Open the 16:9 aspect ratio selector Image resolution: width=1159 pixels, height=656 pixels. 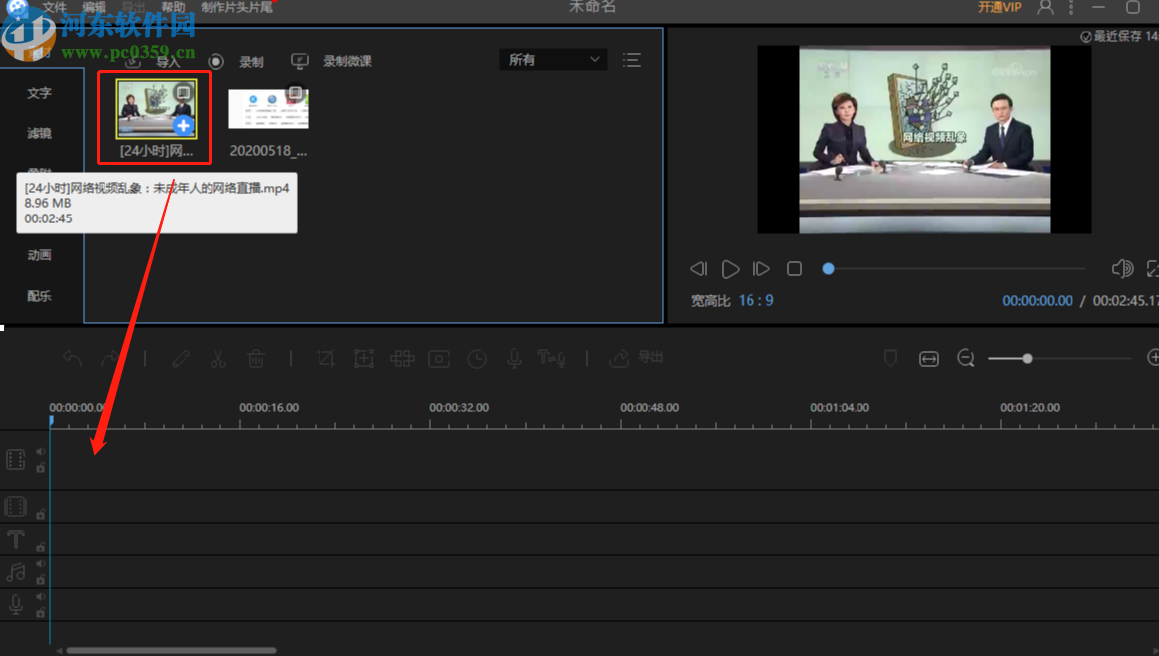tap(756, 301)
